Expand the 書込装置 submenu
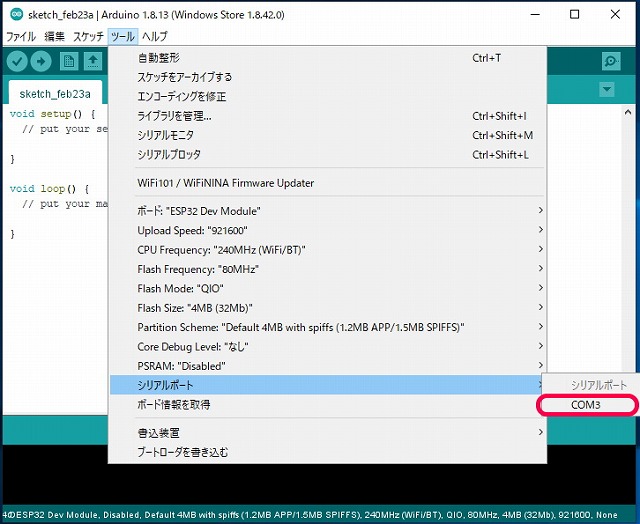The image size is (640, 524). tap(327, 433)
